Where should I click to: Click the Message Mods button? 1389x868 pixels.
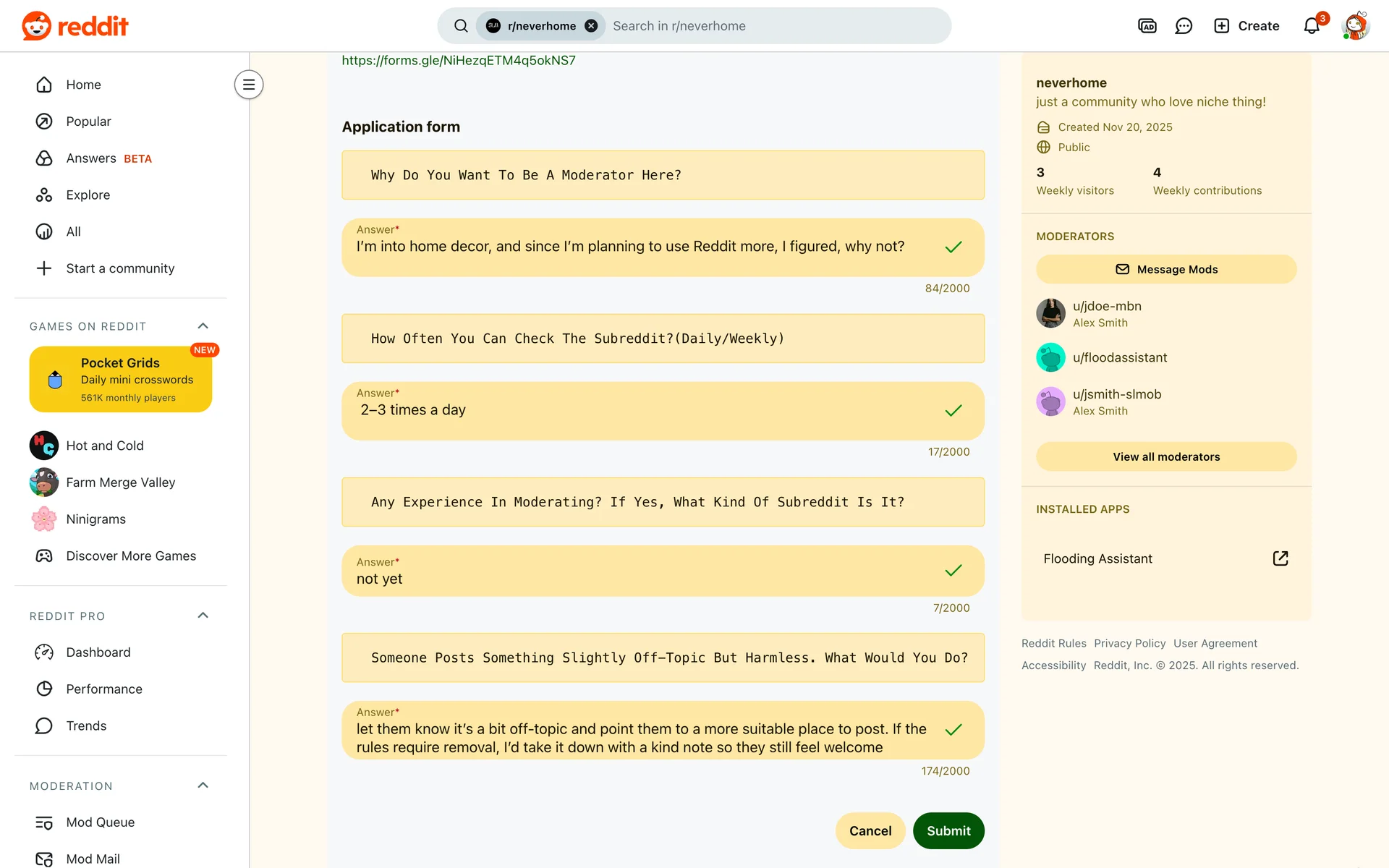click(x=1165, y=269)
